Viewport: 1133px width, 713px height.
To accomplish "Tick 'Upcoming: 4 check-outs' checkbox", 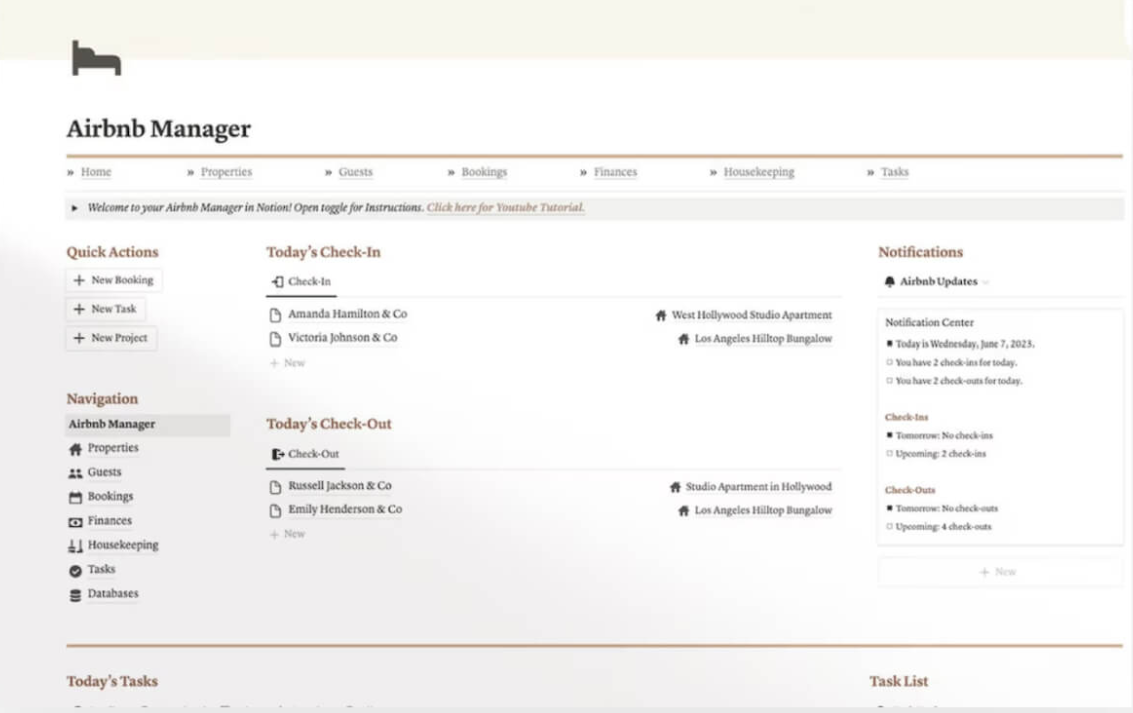I will coord(889,527).
